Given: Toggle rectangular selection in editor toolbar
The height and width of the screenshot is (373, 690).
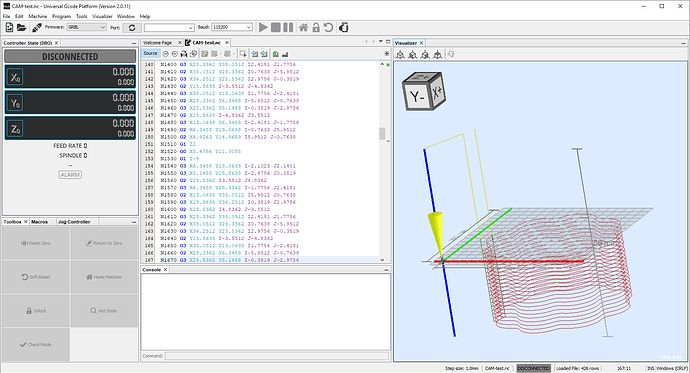Looking at the screenshot, I should click(243, 54).
